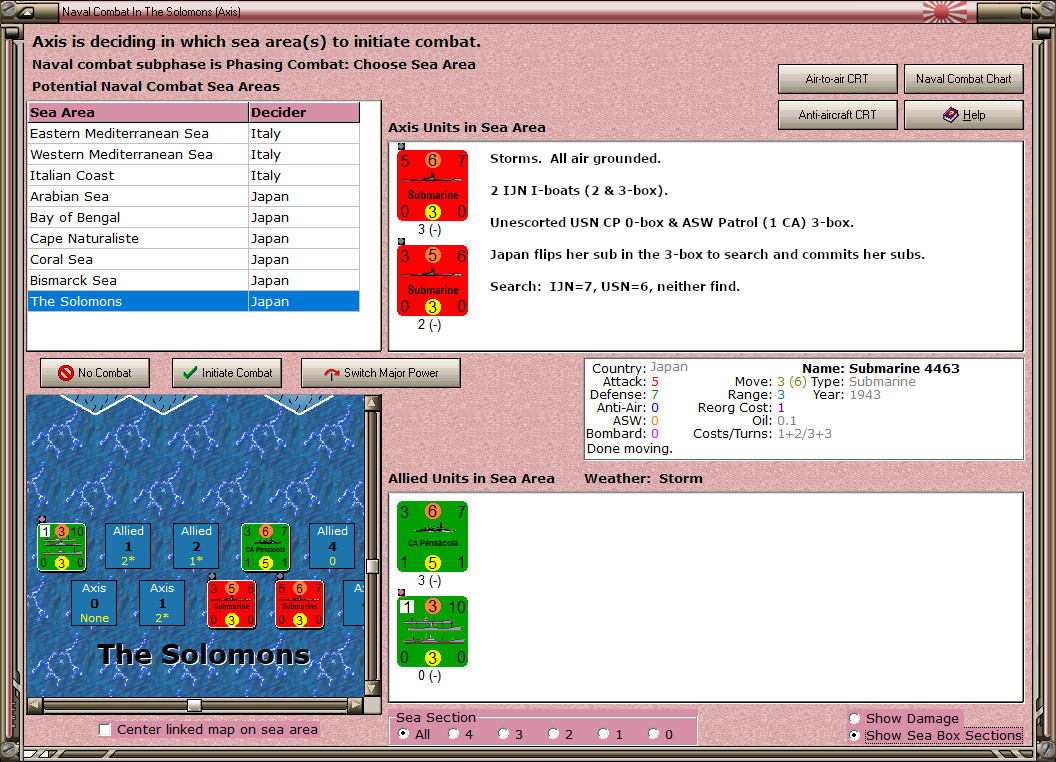Click the map's horizontal scrollbar right arrow

click(356, 705)
